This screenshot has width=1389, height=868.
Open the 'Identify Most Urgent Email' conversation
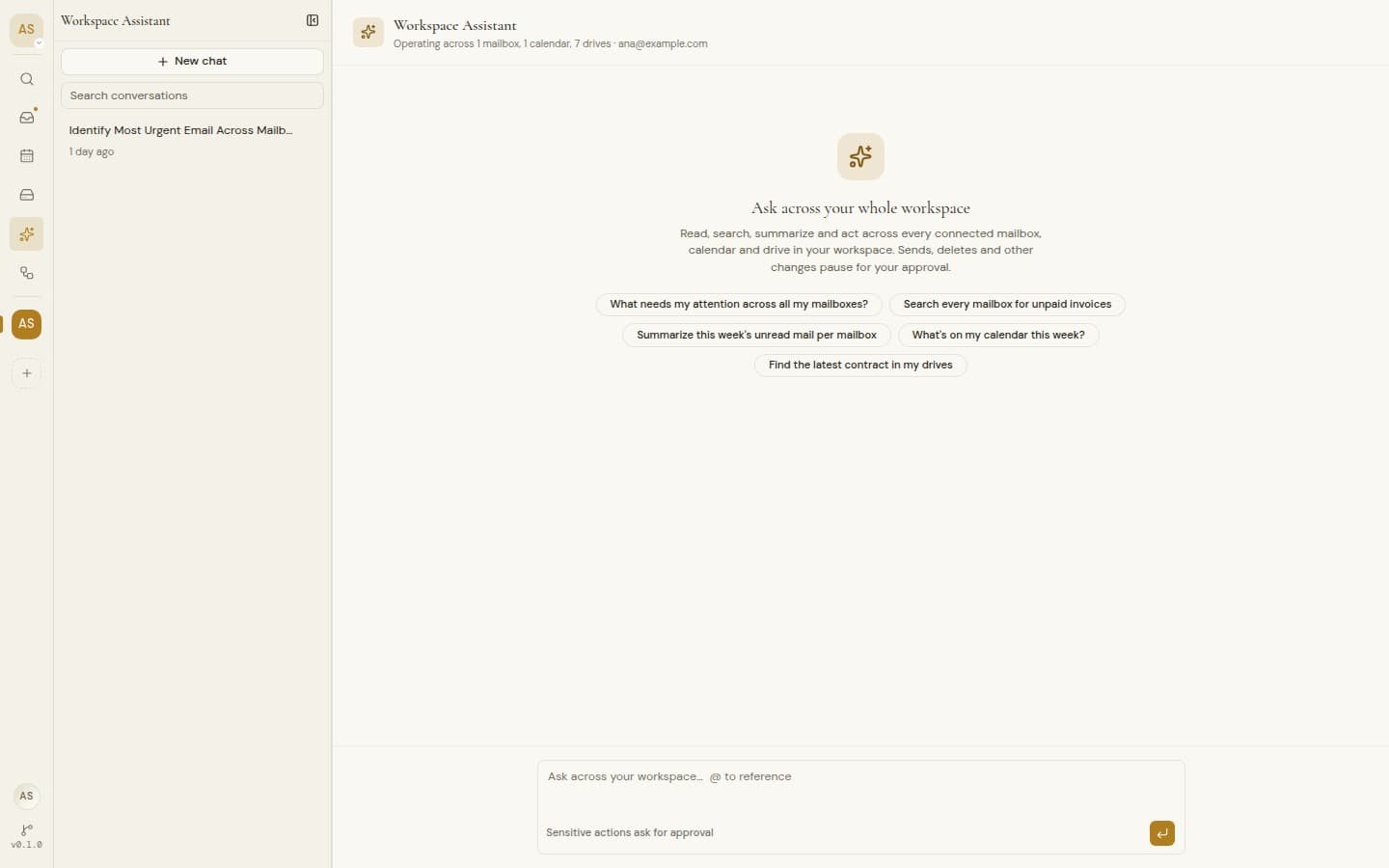pos(192,140)
